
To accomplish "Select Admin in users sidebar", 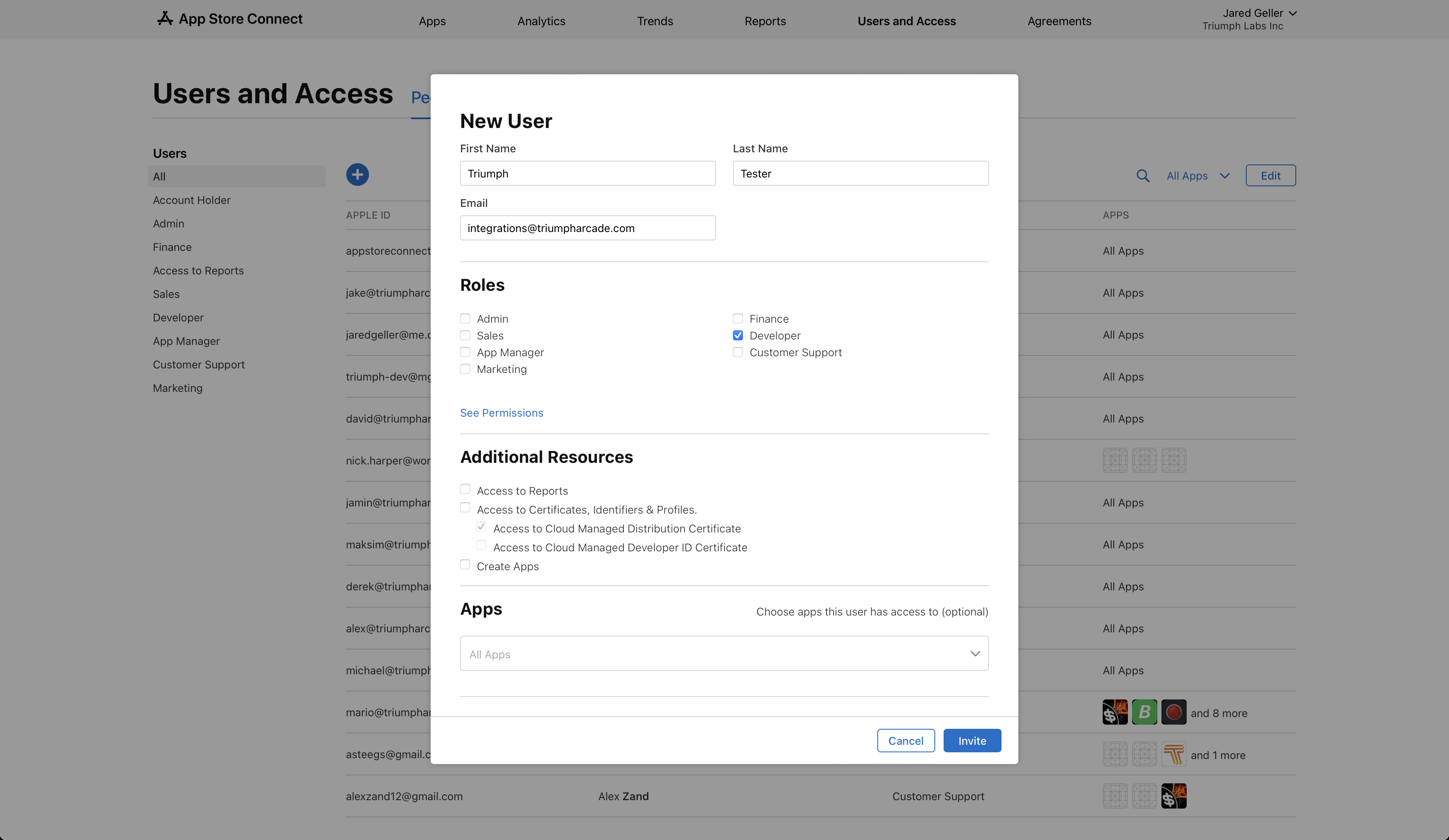I will click(x=168, y=224).
